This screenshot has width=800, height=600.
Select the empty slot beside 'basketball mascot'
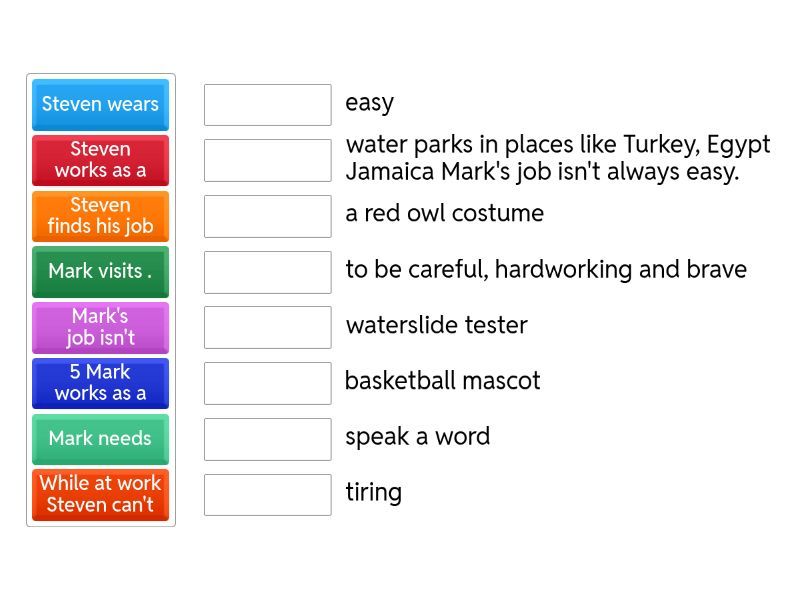[x=267, y=383]
